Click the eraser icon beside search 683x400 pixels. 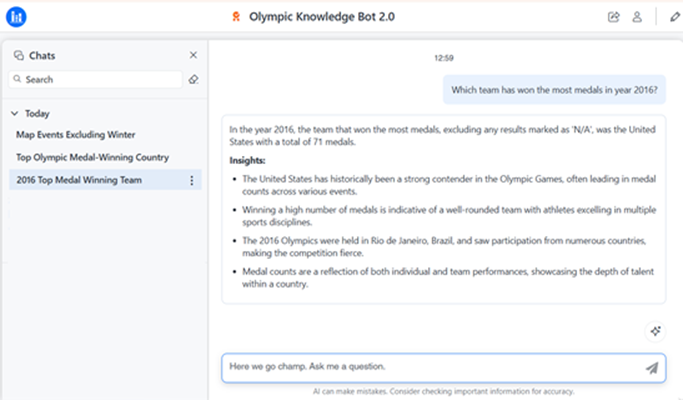pyautogui.click(x=193, y=79)
